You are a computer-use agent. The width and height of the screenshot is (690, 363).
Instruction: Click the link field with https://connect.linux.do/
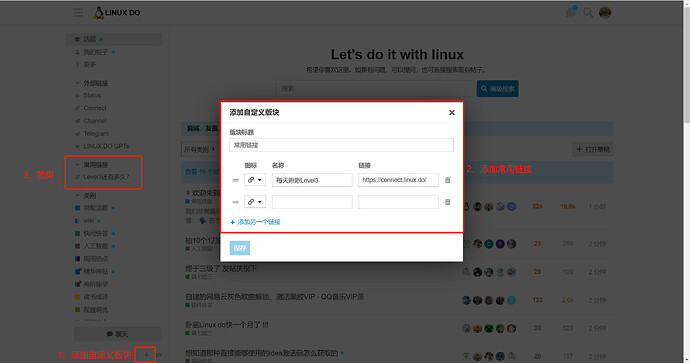[398, 180]
